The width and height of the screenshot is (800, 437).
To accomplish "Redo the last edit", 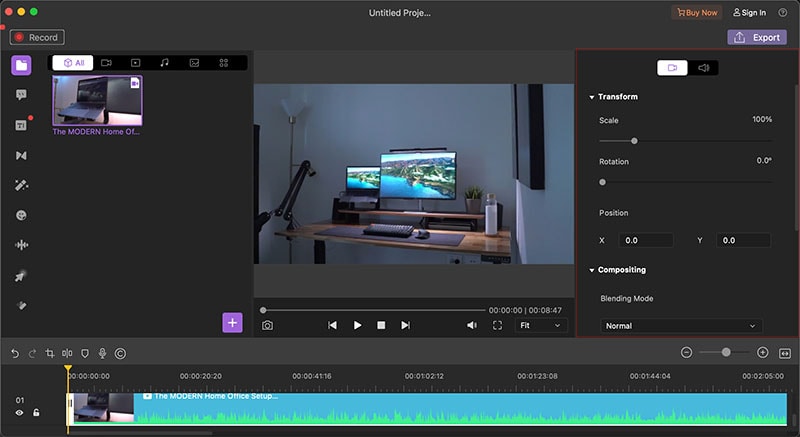I will tap(32, 353).
